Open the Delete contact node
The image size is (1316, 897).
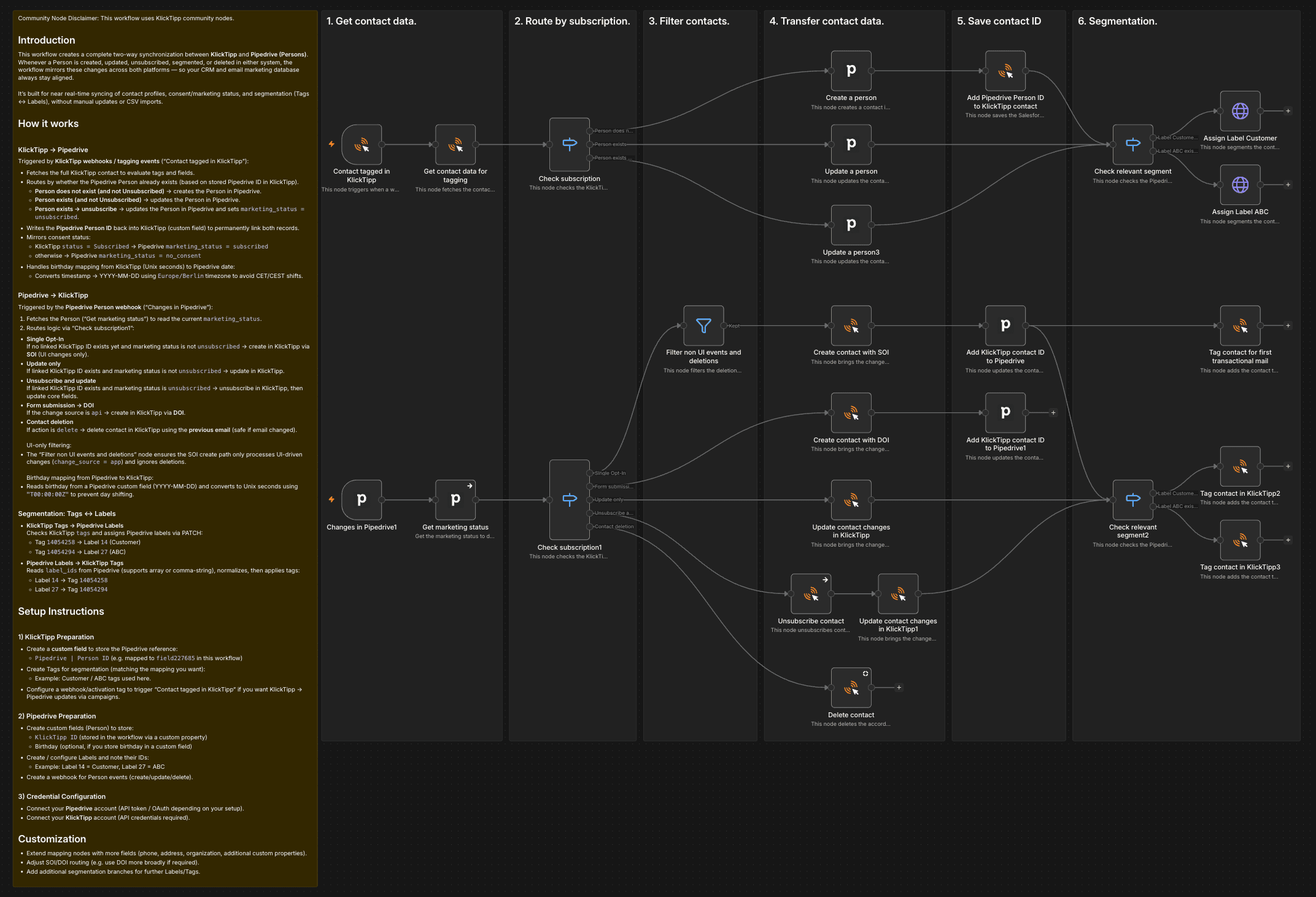point(851,688)
